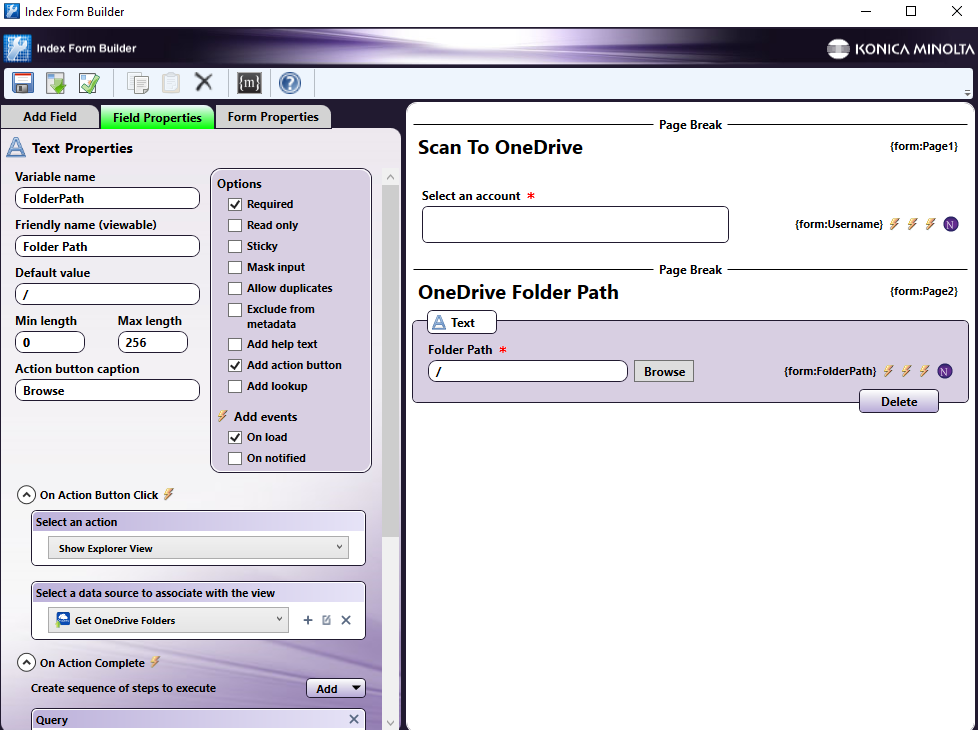Screen dimensions: 978x730
Task: Click in the Variable name field
Action: tap(107, 198)
